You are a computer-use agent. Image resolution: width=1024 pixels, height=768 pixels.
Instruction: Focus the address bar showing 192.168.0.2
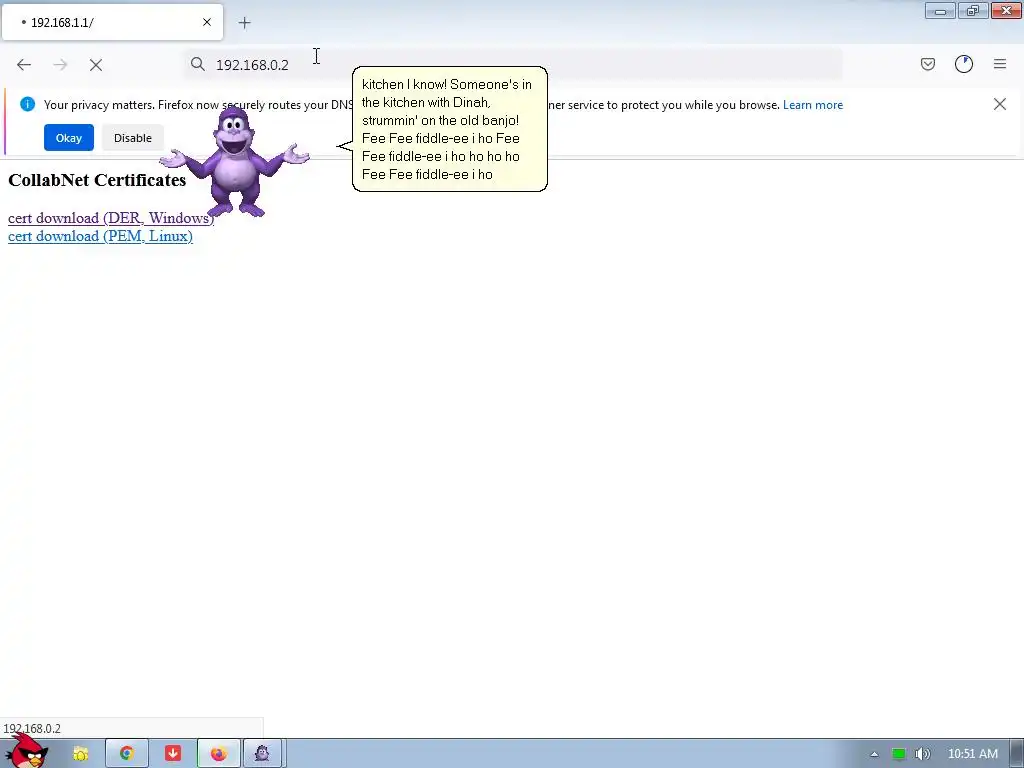pos(513,64)
